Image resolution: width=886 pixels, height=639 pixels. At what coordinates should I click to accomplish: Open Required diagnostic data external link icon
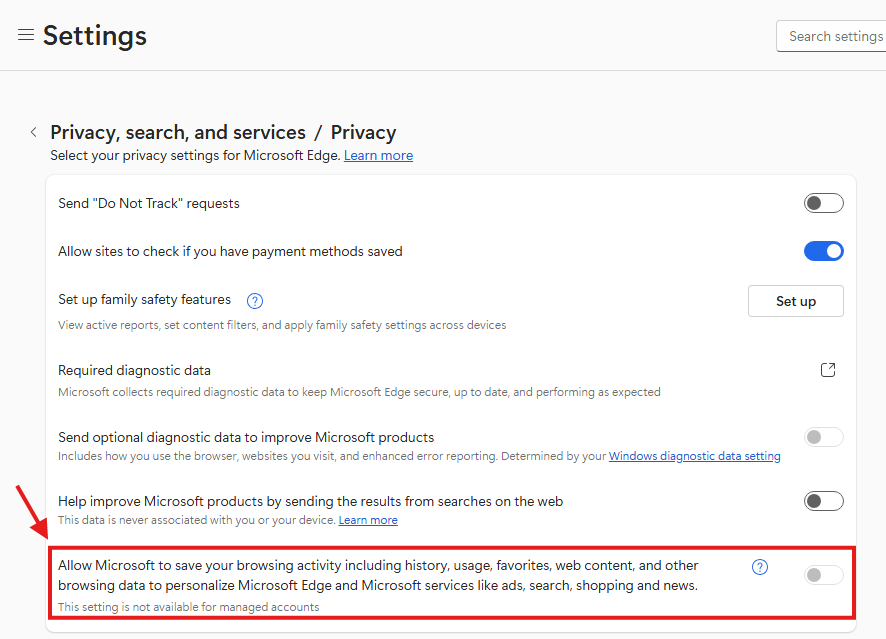827,370
